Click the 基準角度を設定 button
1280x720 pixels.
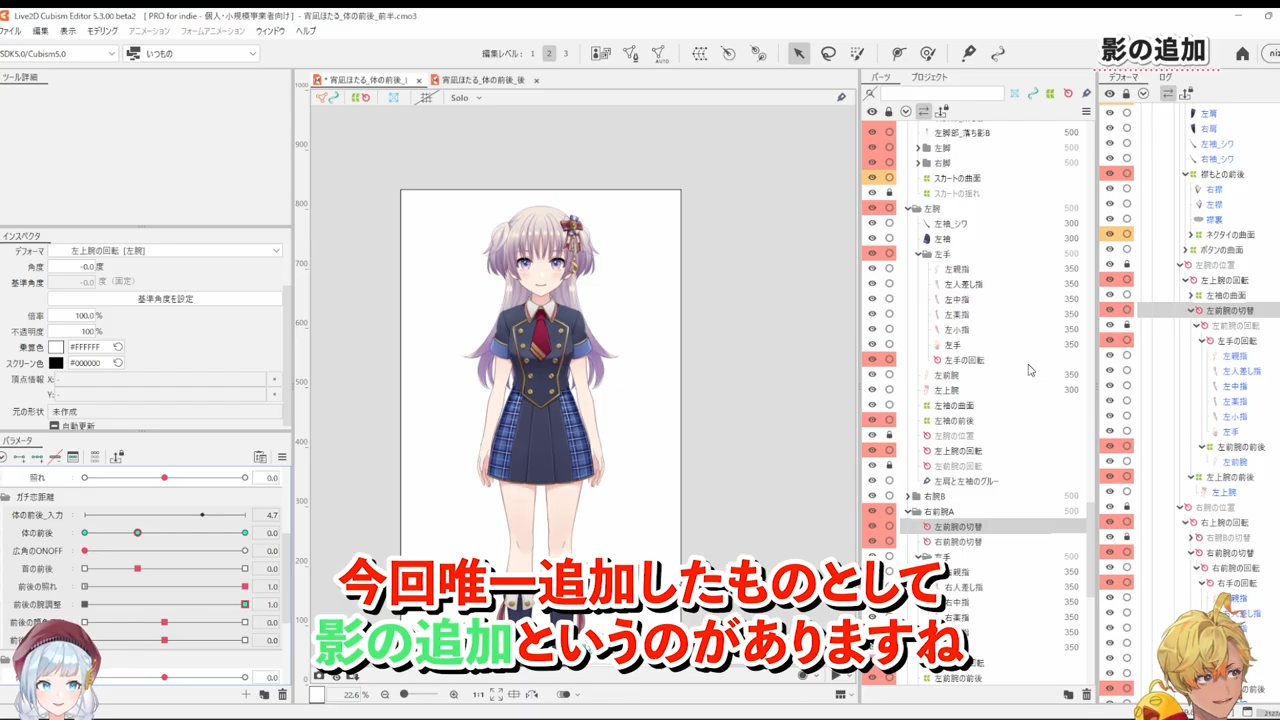(x=165, y=299)
